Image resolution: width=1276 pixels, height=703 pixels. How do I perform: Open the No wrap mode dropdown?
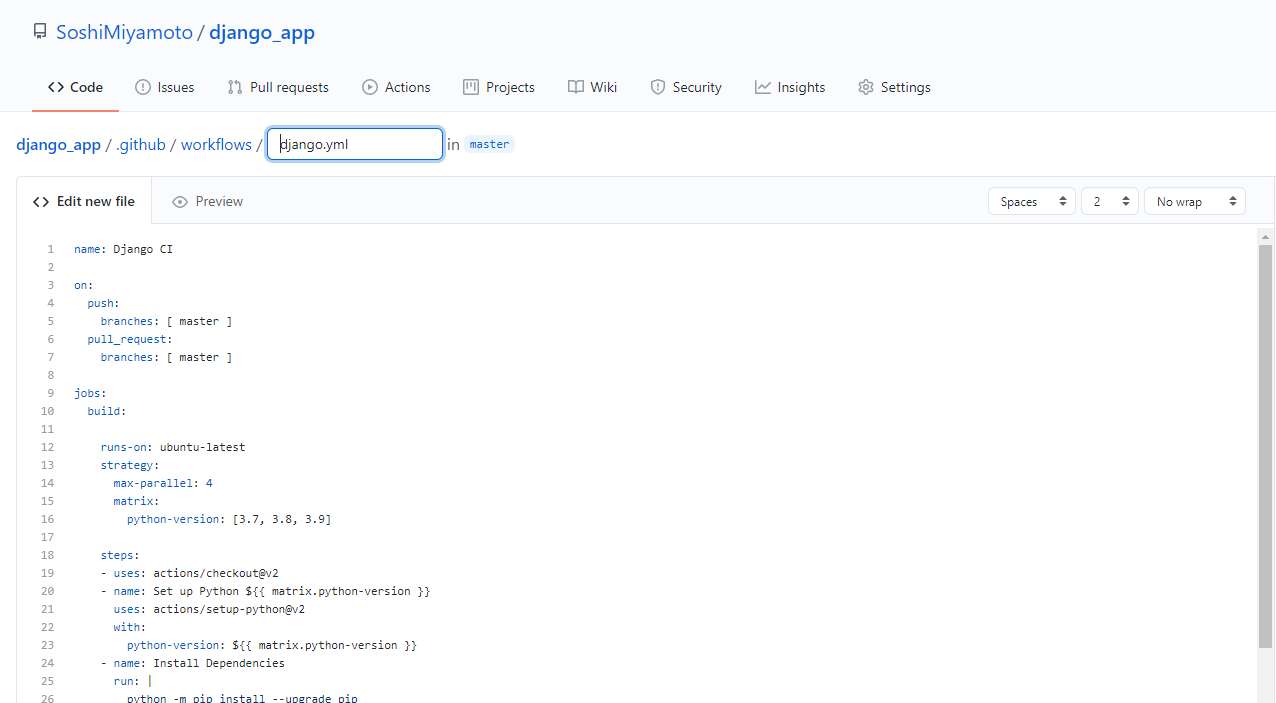pyautogui.click(x=1195, y=201)
